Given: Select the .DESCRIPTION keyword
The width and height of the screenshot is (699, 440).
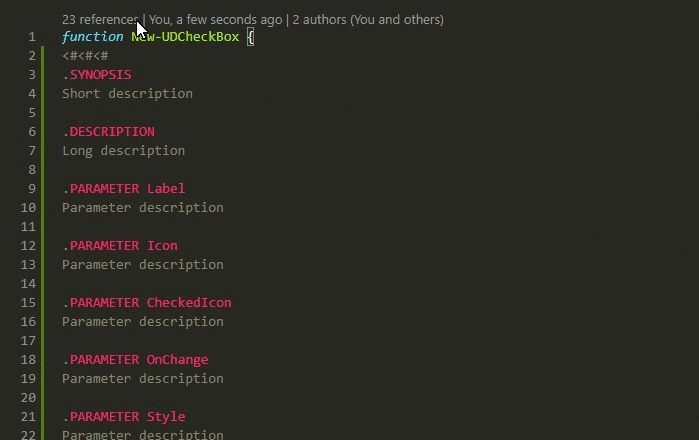Looking at the screenshot, I should 108,132.
